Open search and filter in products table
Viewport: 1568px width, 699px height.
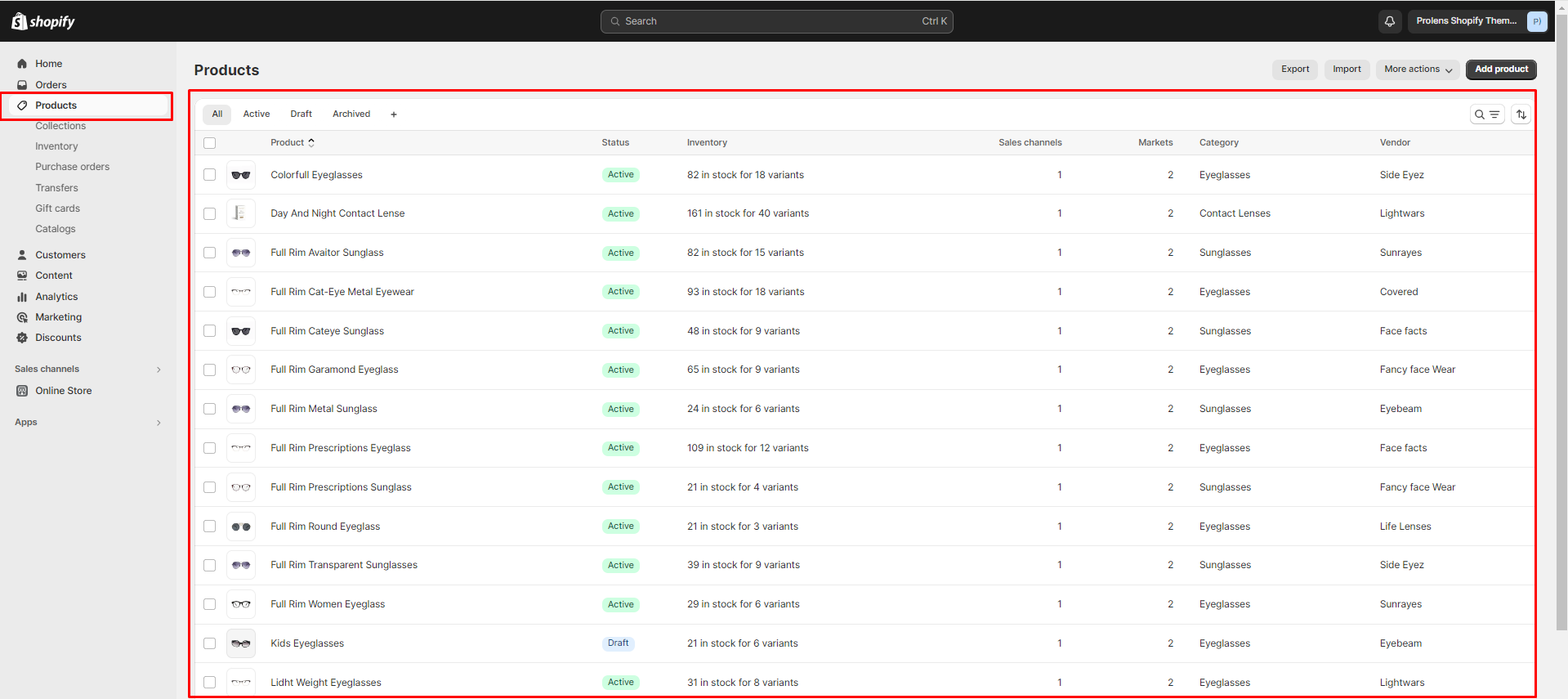point(1486,114)
